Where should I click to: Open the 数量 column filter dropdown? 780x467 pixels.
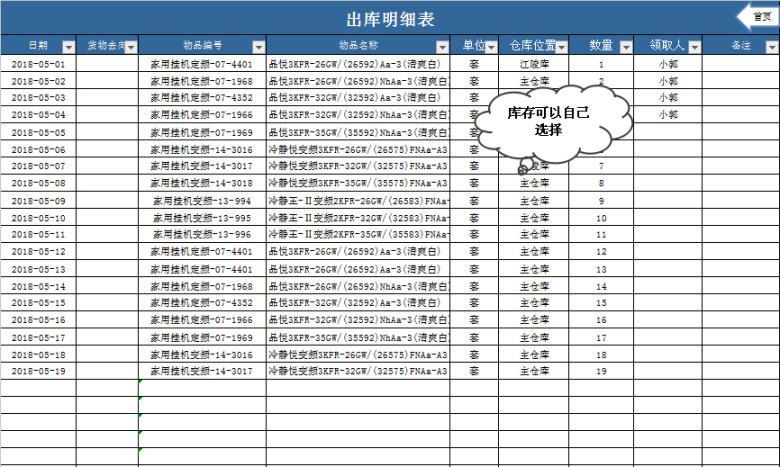[x=626, y=47]
